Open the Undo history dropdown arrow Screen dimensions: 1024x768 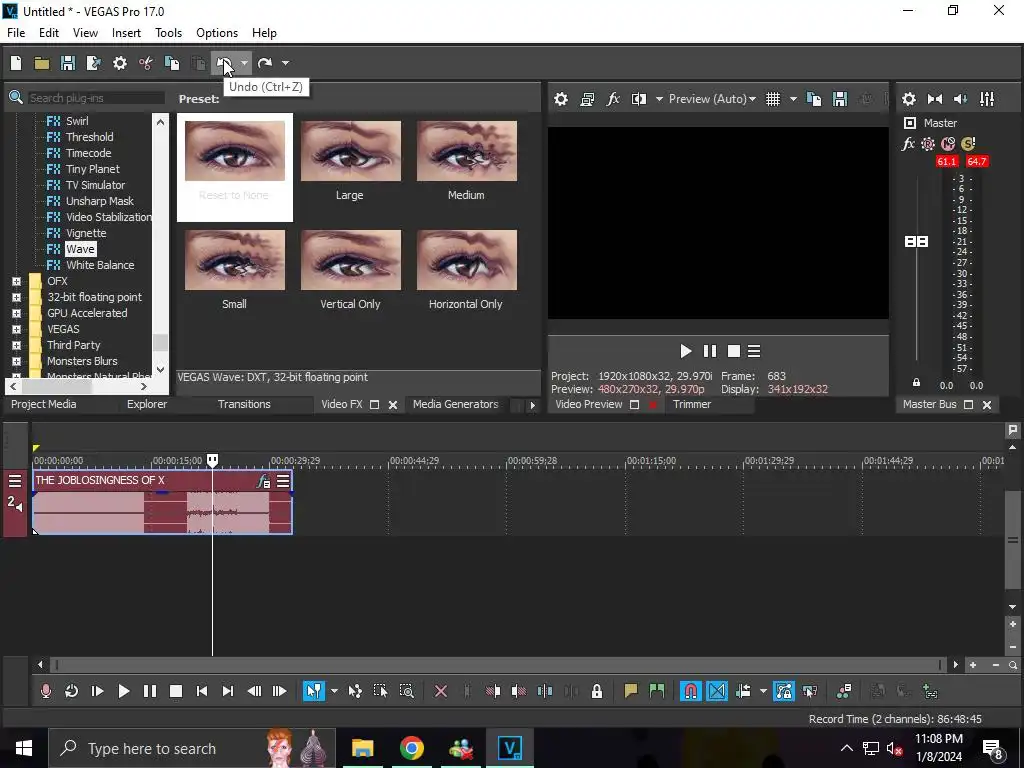click(244, 63)
